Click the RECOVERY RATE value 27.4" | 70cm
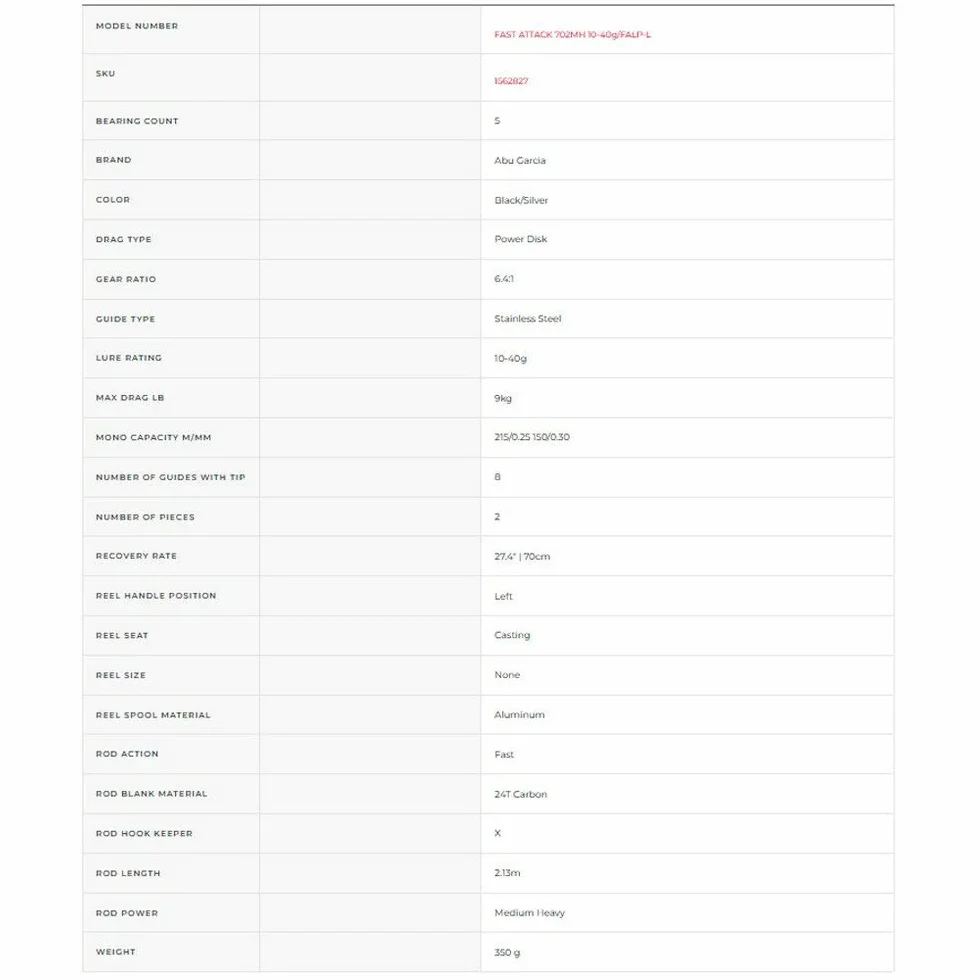 point(522,556)
